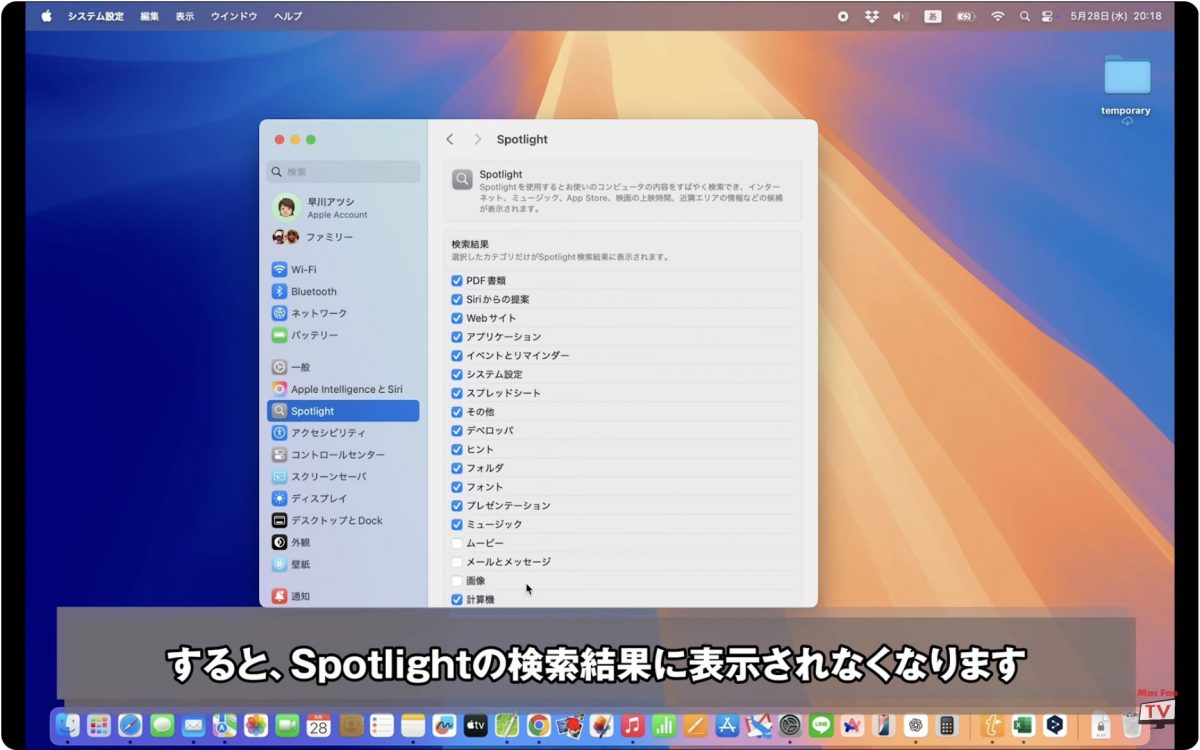Click the Dropbox menu bar icon
Image resolution: width=1200 pixels, height=750 pixels.
tap(871, 16)
